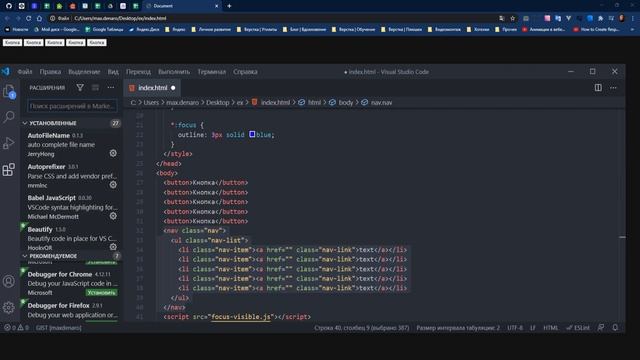Open the blue color picker swatch
Screen dimensions: 640x360
tap(252, 134)
